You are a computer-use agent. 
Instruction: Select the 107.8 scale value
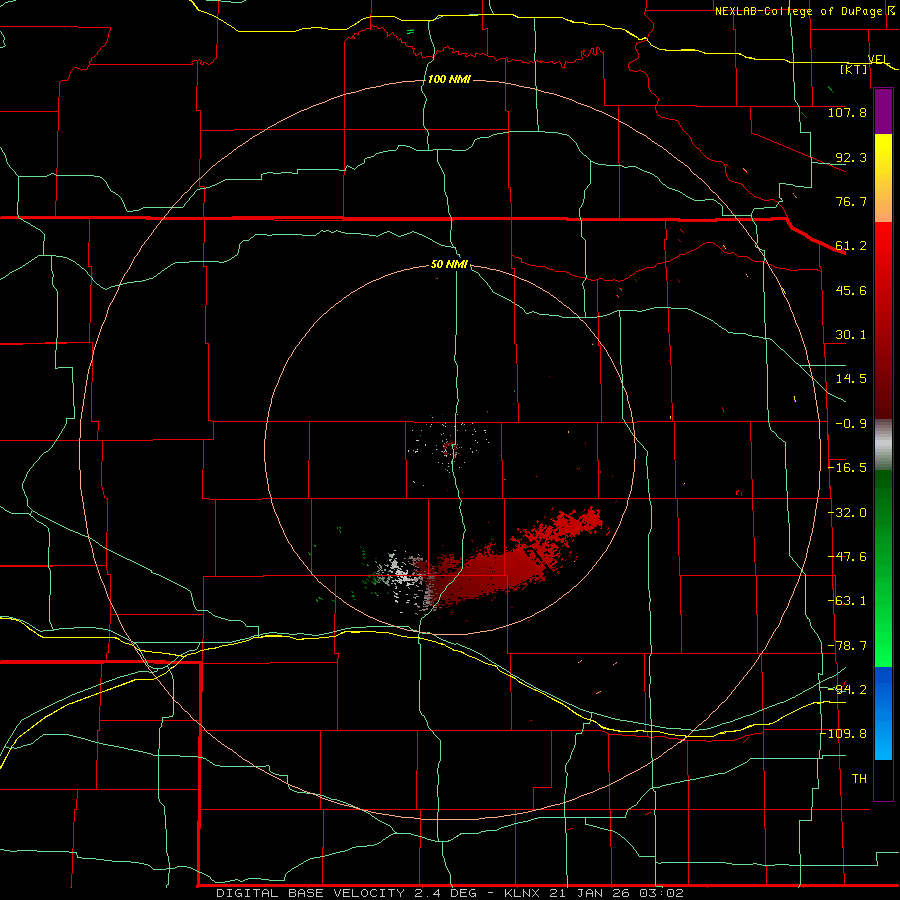point(847,112)
